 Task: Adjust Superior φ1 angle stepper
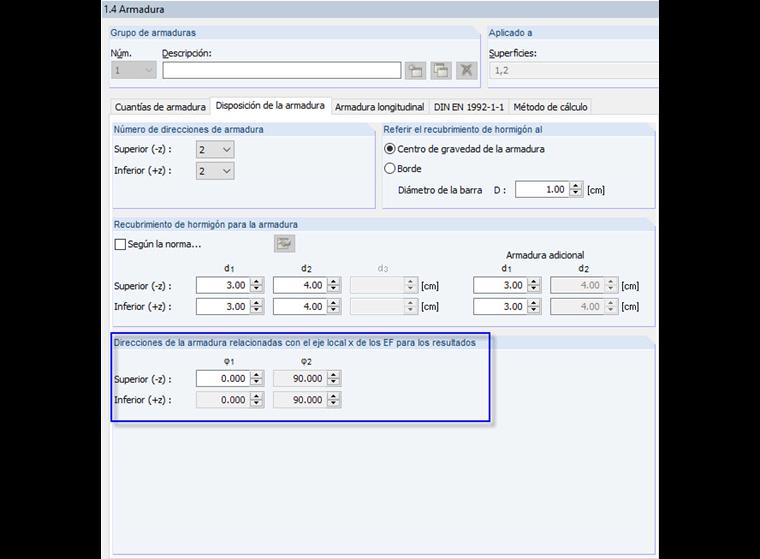tap(256, 379)
